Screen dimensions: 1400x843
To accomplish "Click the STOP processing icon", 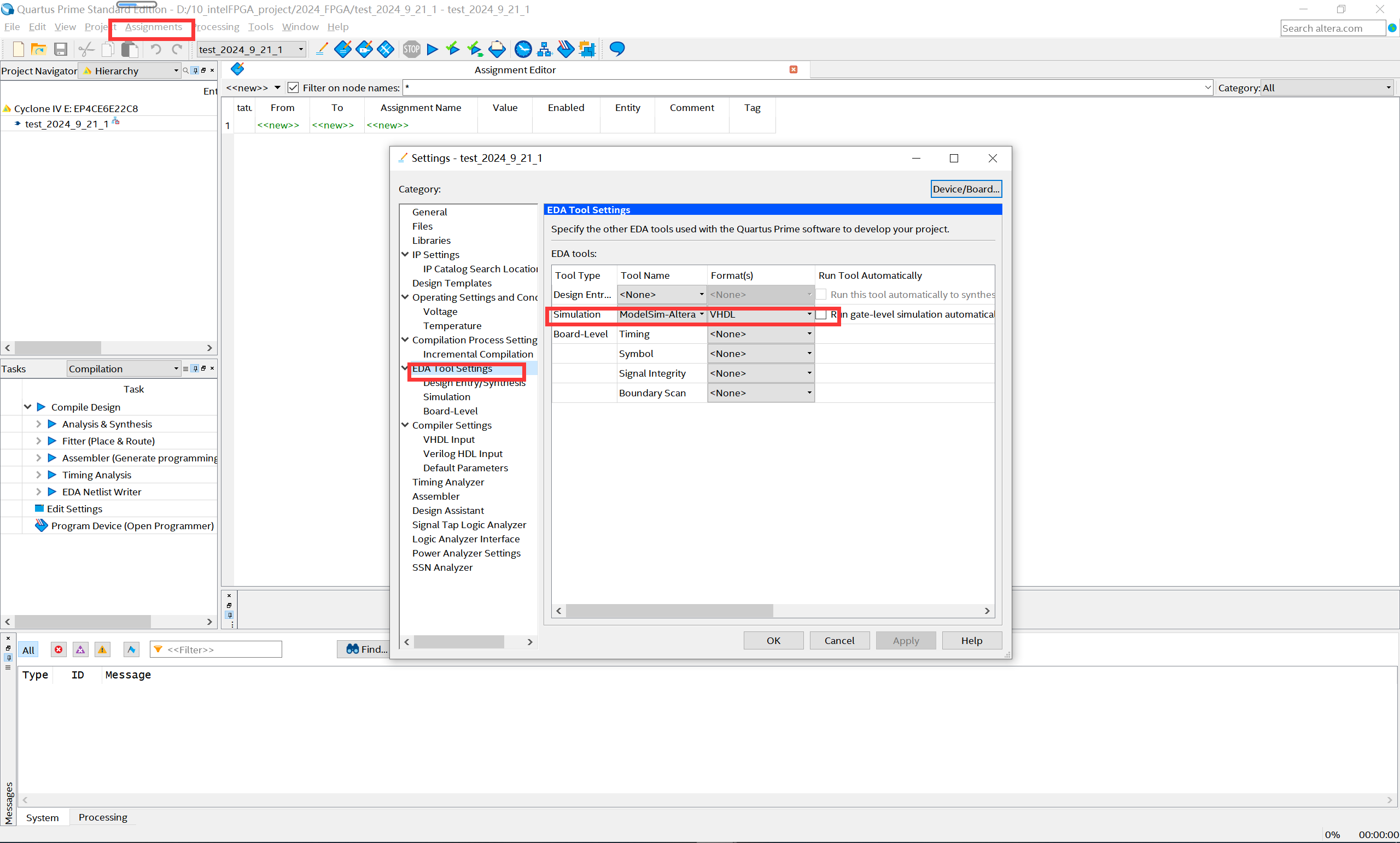I will (x=411, y=49).
